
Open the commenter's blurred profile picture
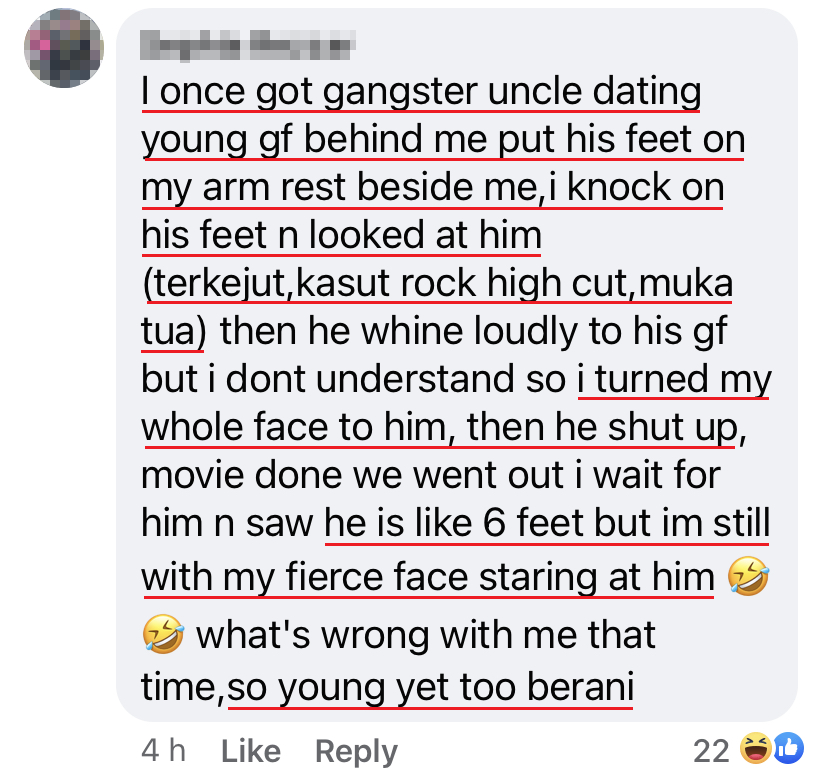[64, 47]
